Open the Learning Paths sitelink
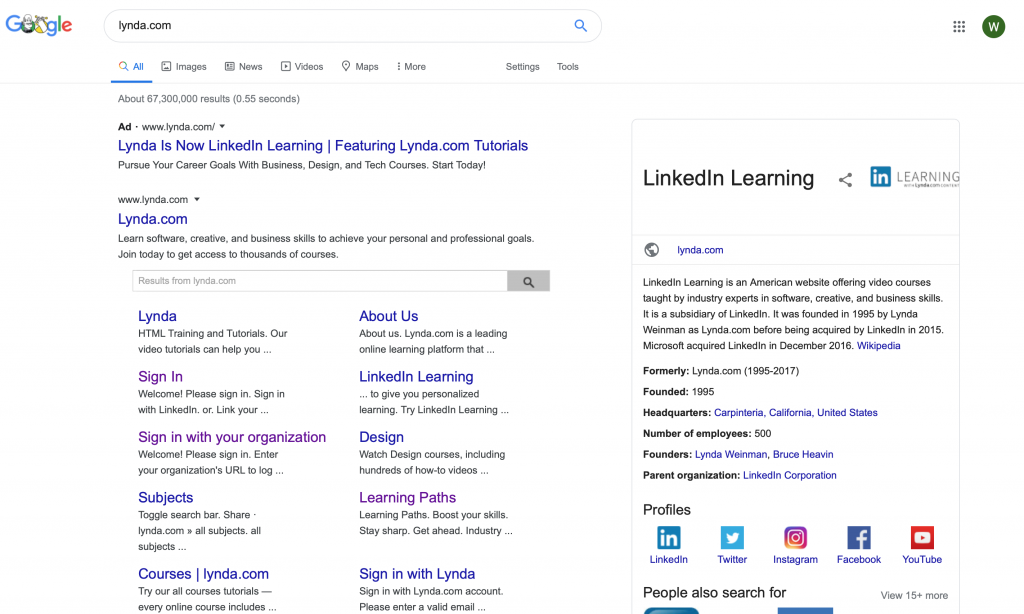Image resolution: width=1024 pixels, height=614 pixels. tap(408, 498)
